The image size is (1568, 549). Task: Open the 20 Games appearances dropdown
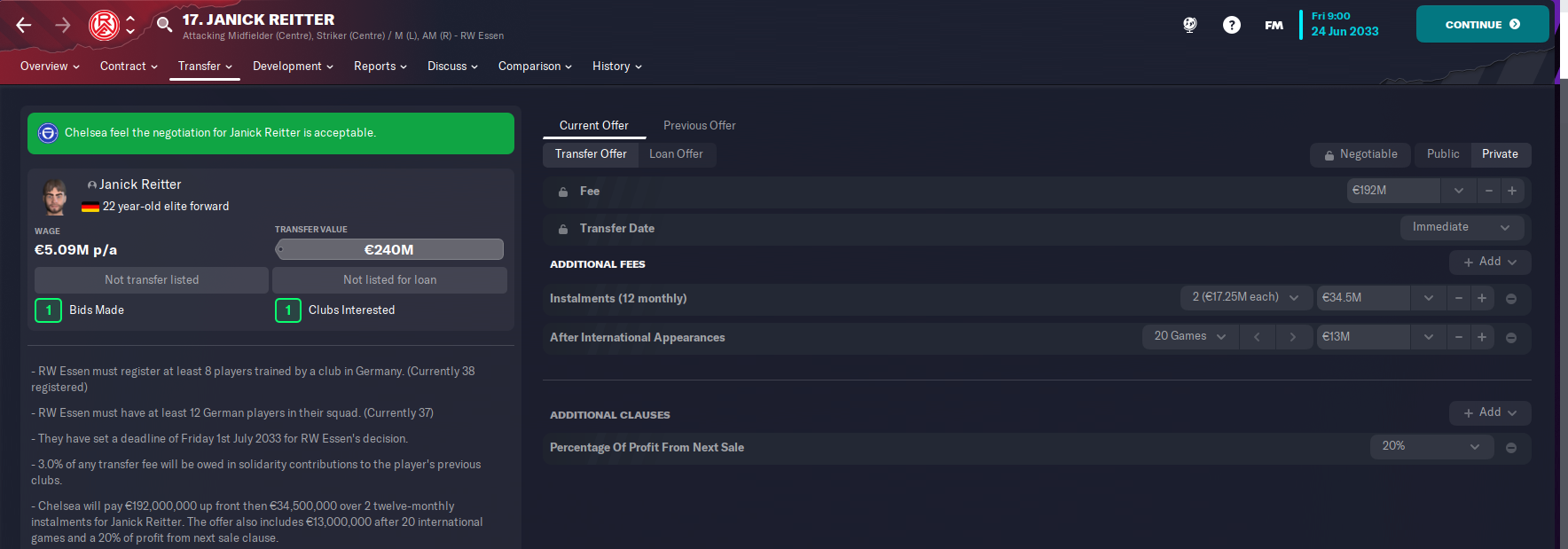click(x=1189, y=337)
